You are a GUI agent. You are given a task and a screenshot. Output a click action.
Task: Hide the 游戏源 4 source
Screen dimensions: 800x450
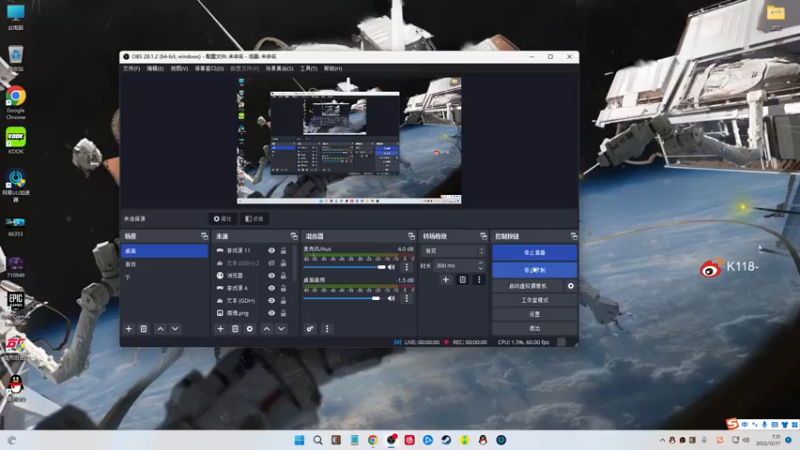tap(271, 288)
